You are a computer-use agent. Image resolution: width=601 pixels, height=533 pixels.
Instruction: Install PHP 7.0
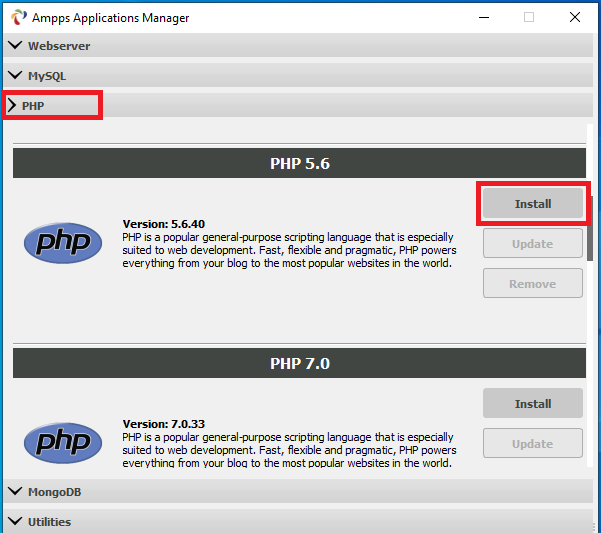pyautogui.click(x=533, y=403)
